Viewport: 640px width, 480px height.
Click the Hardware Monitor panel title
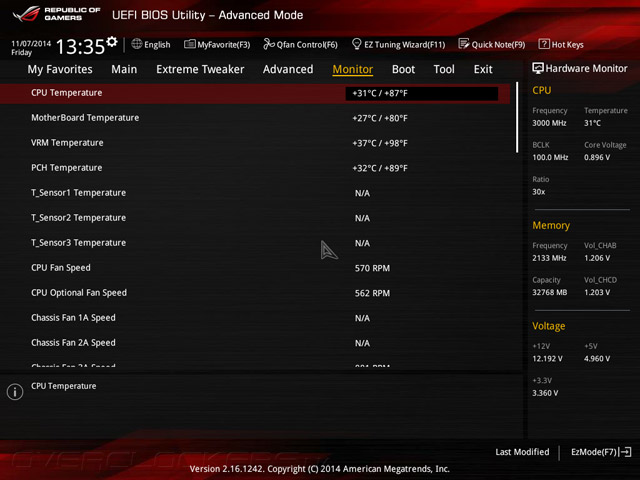pos(587,69)
